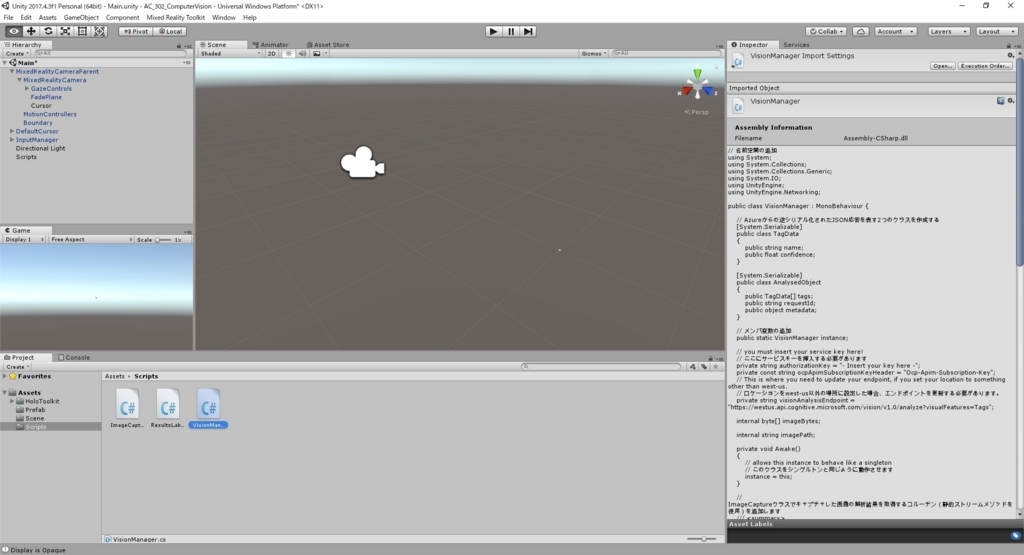Collapse MixedRealityCameraParent node
The image size is (1024, 555).
coord(12,71)
